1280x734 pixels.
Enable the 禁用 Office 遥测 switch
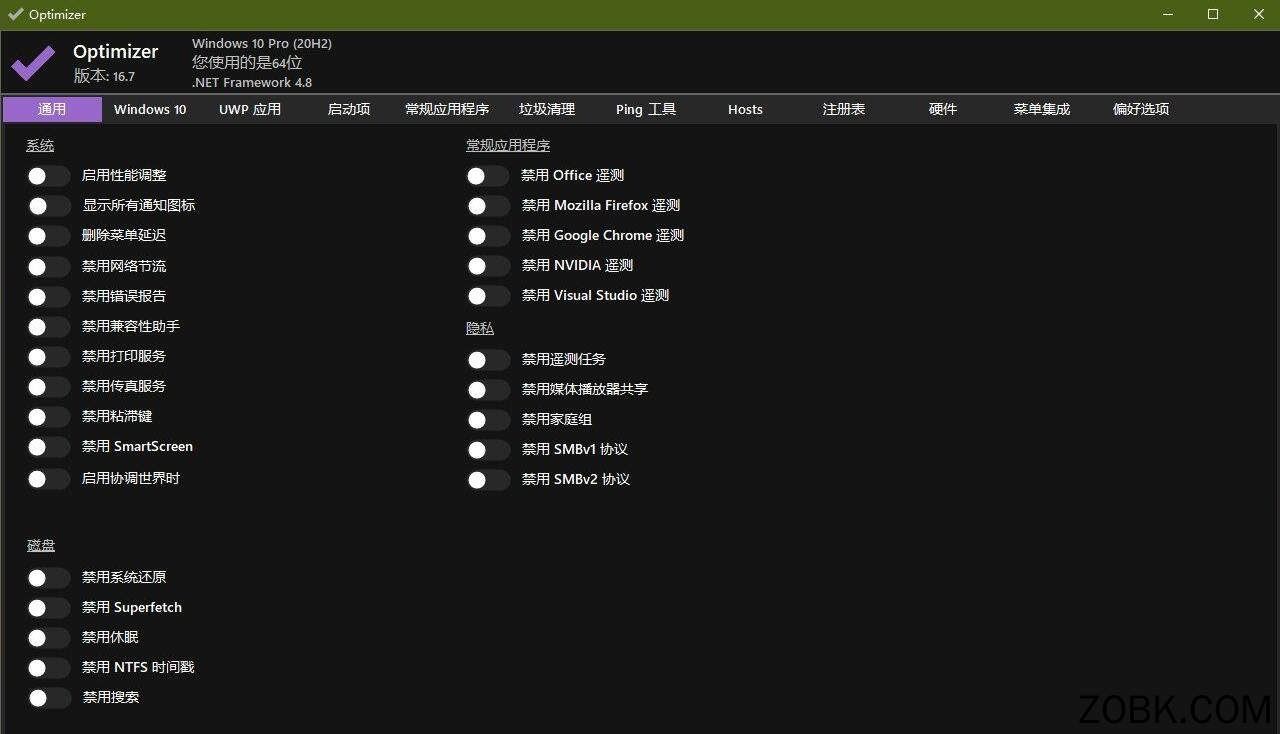(x=487, y=175)
